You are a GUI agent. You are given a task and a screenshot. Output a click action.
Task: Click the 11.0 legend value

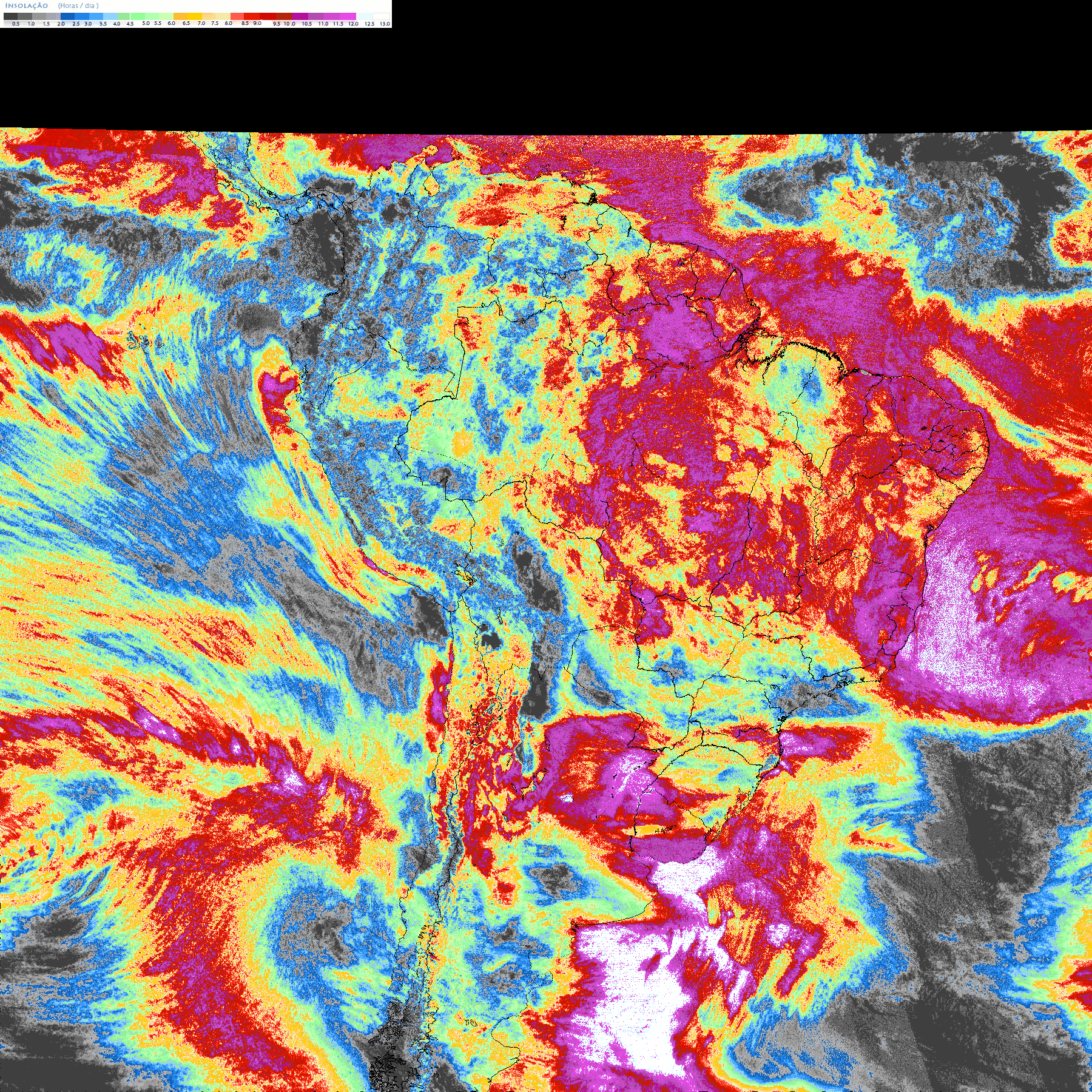click(323, 24)
